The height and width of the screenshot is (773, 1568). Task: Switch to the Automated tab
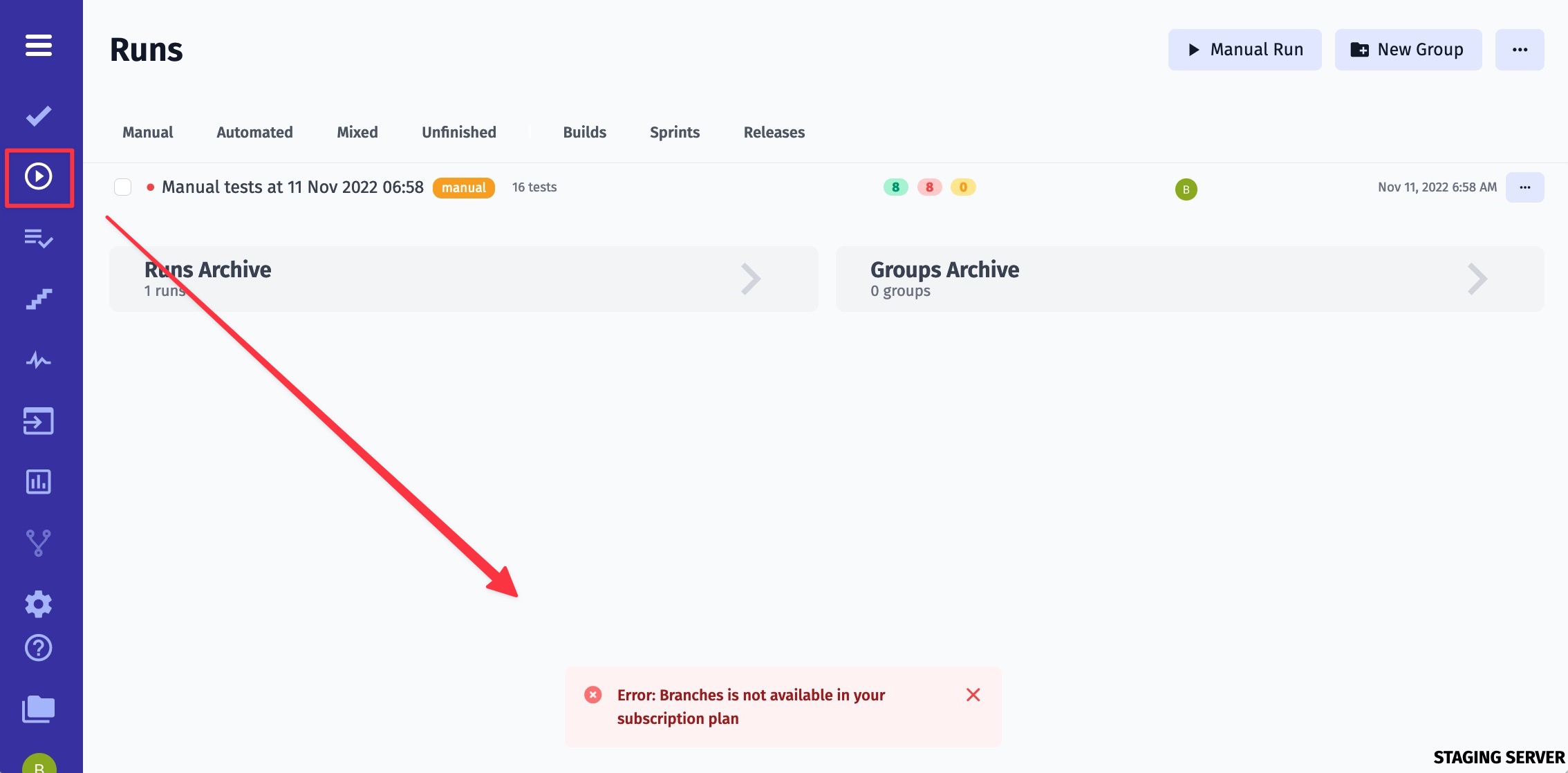click(x=254, y=133)
